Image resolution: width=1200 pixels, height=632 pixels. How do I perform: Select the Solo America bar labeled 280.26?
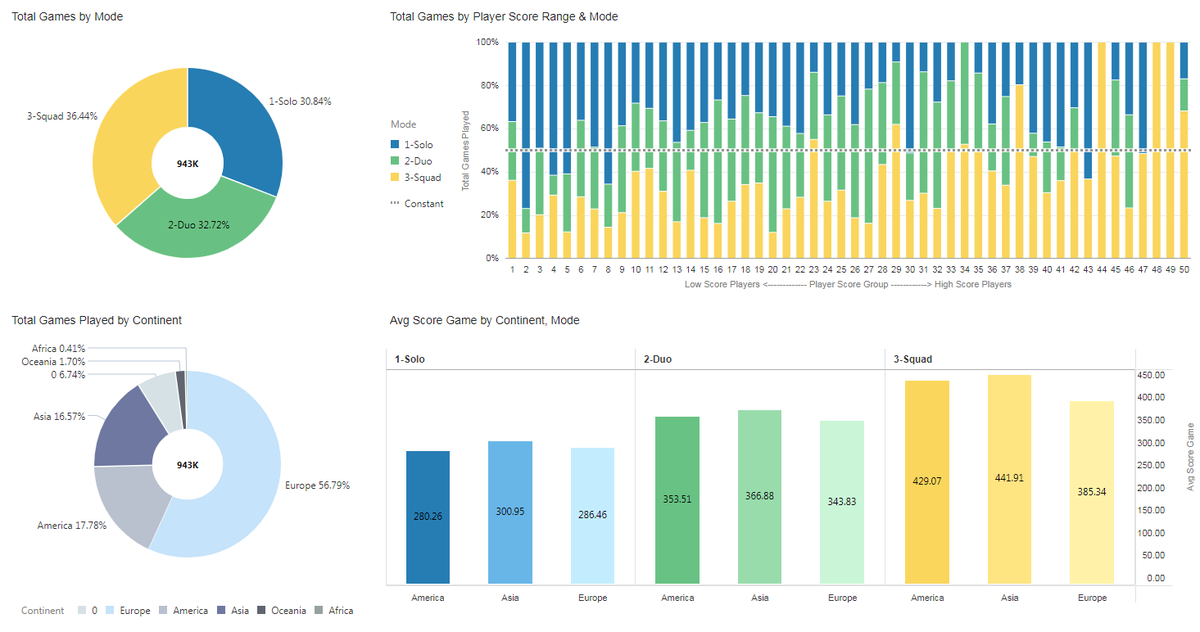click(428, 517)
